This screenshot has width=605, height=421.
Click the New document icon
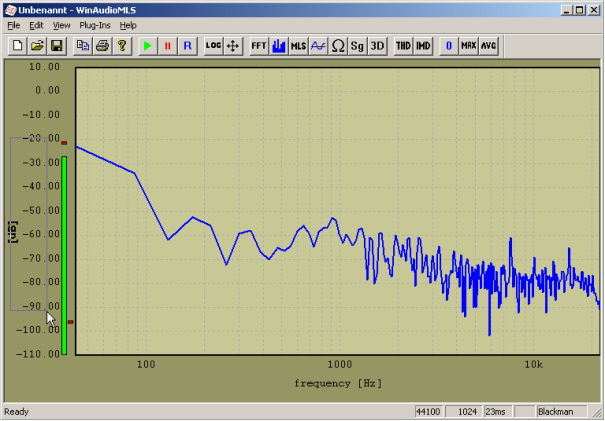[17, 46]
